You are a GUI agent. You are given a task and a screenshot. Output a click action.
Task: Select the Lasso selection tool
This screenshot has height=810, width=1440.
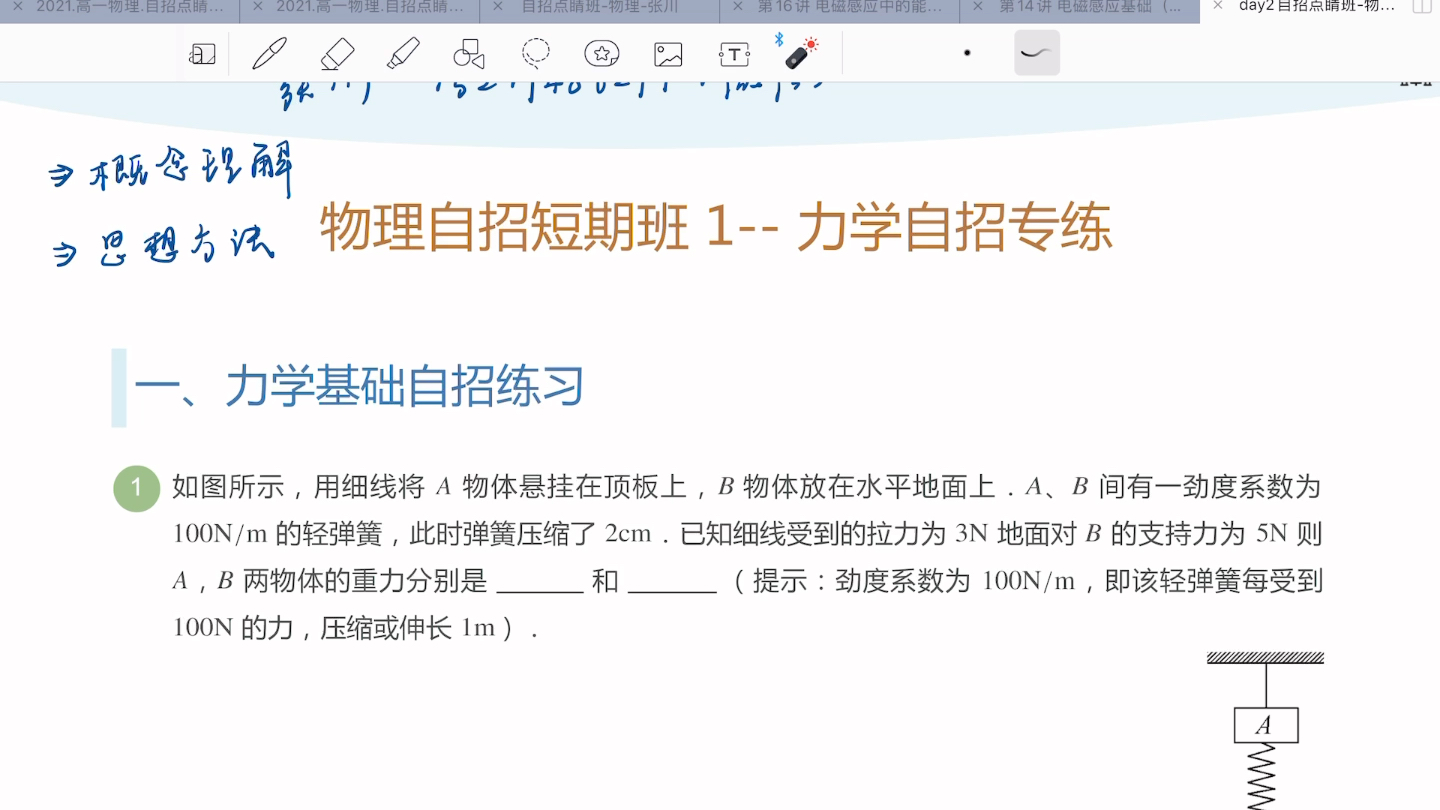[536, 53]
